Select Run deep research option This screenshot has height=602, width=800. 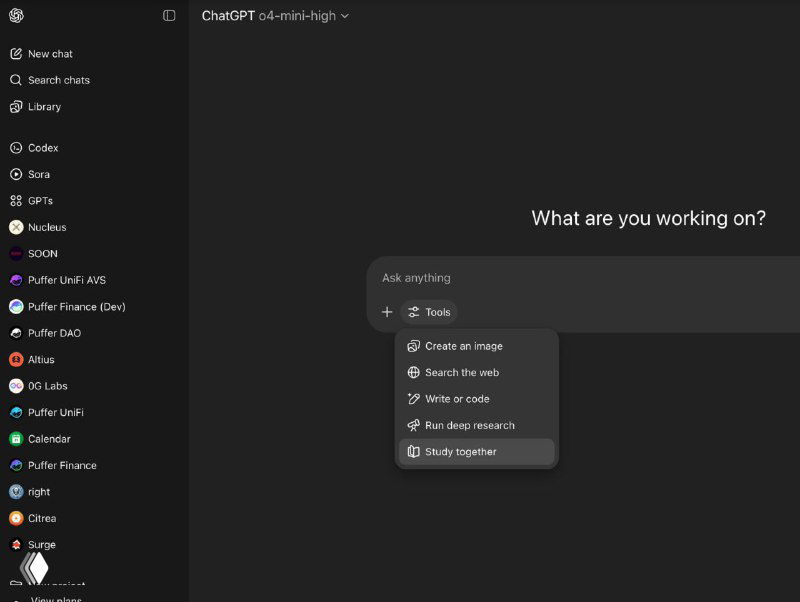[x=469, y=425]
